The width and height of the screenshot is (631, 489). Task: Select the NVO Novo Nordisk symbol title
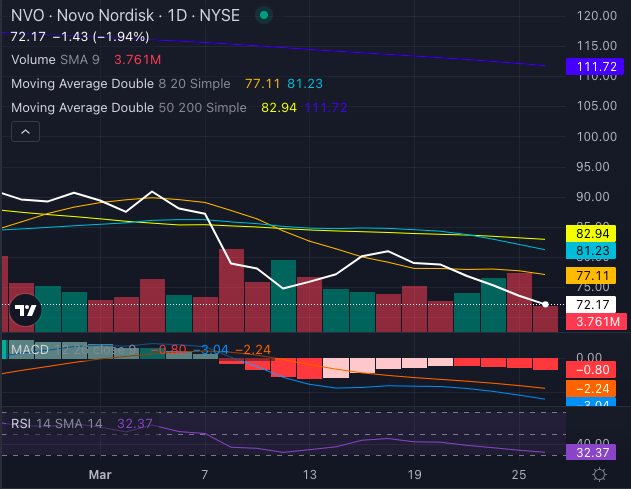[125, 16]
